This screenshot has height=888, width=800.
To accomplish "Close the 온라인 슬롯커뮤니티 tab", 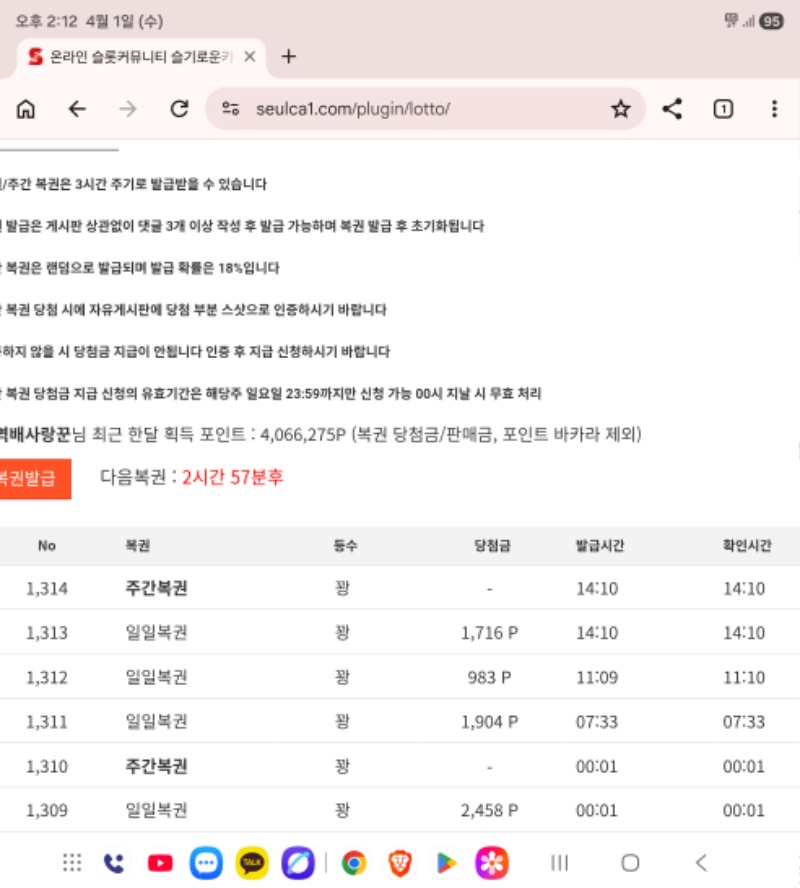I will pyautogui.click(x=250, y=57).
